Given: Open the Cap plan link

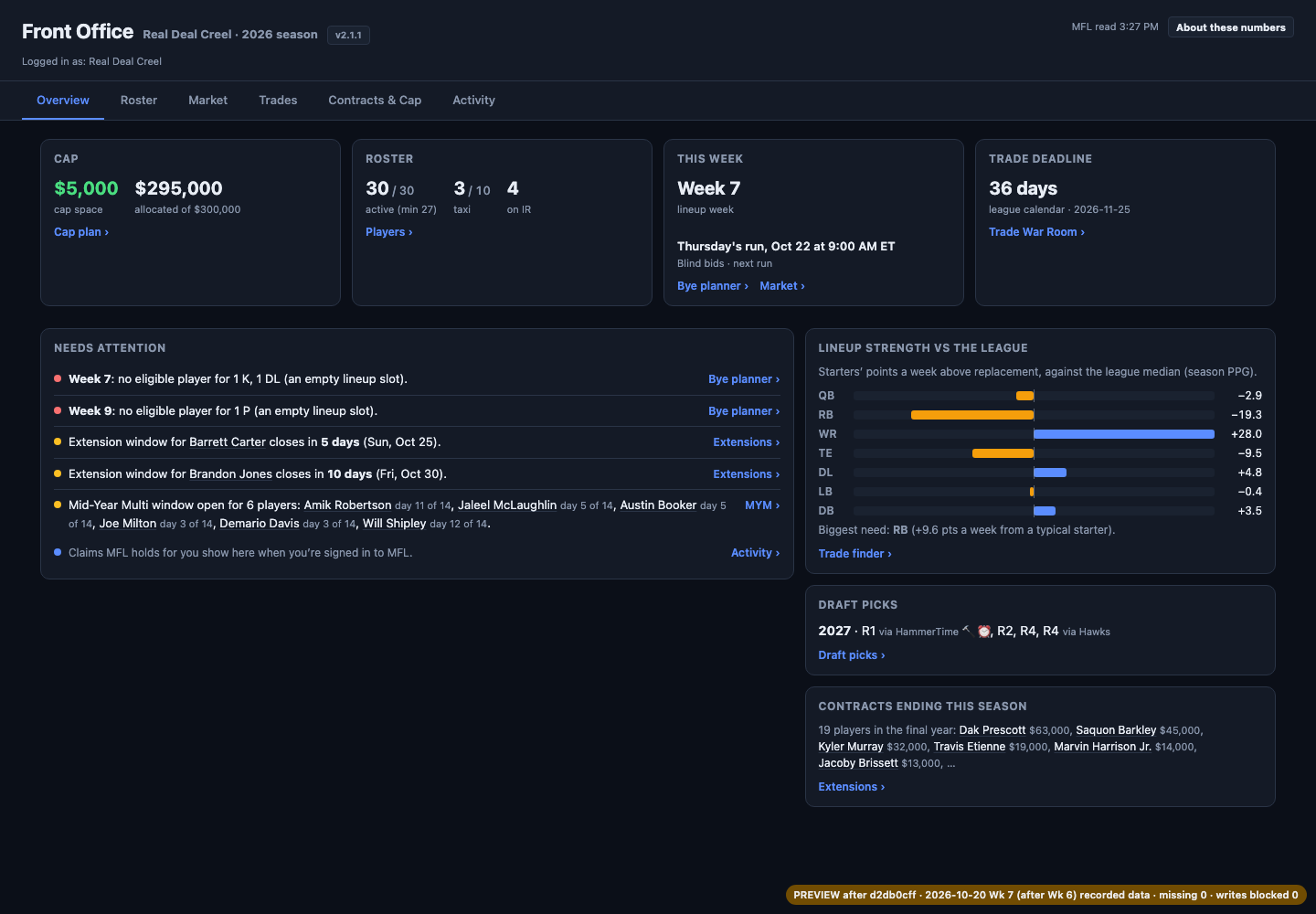Looking at the screenshot, I should [x=81, y=232].
